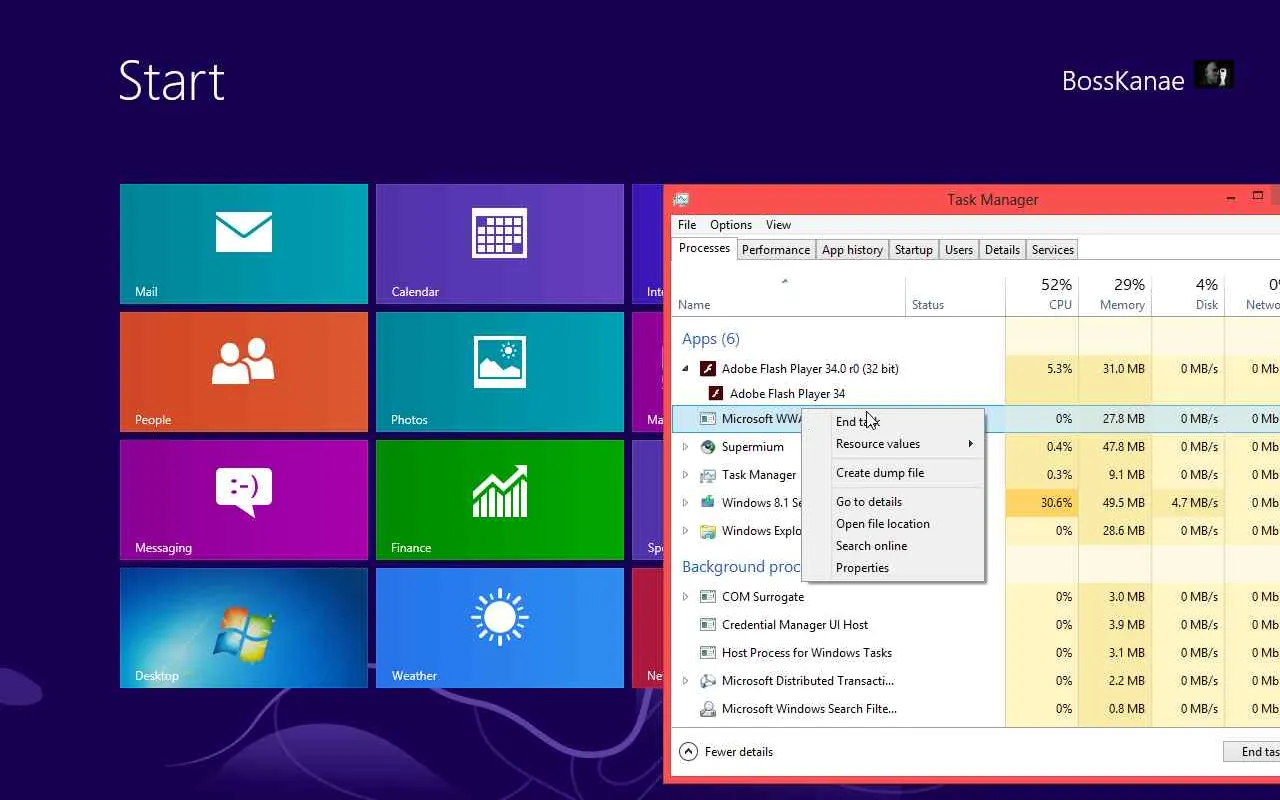Click the Task Manager title bar icon
1280x800 pixels.
[x=681, y=199]
